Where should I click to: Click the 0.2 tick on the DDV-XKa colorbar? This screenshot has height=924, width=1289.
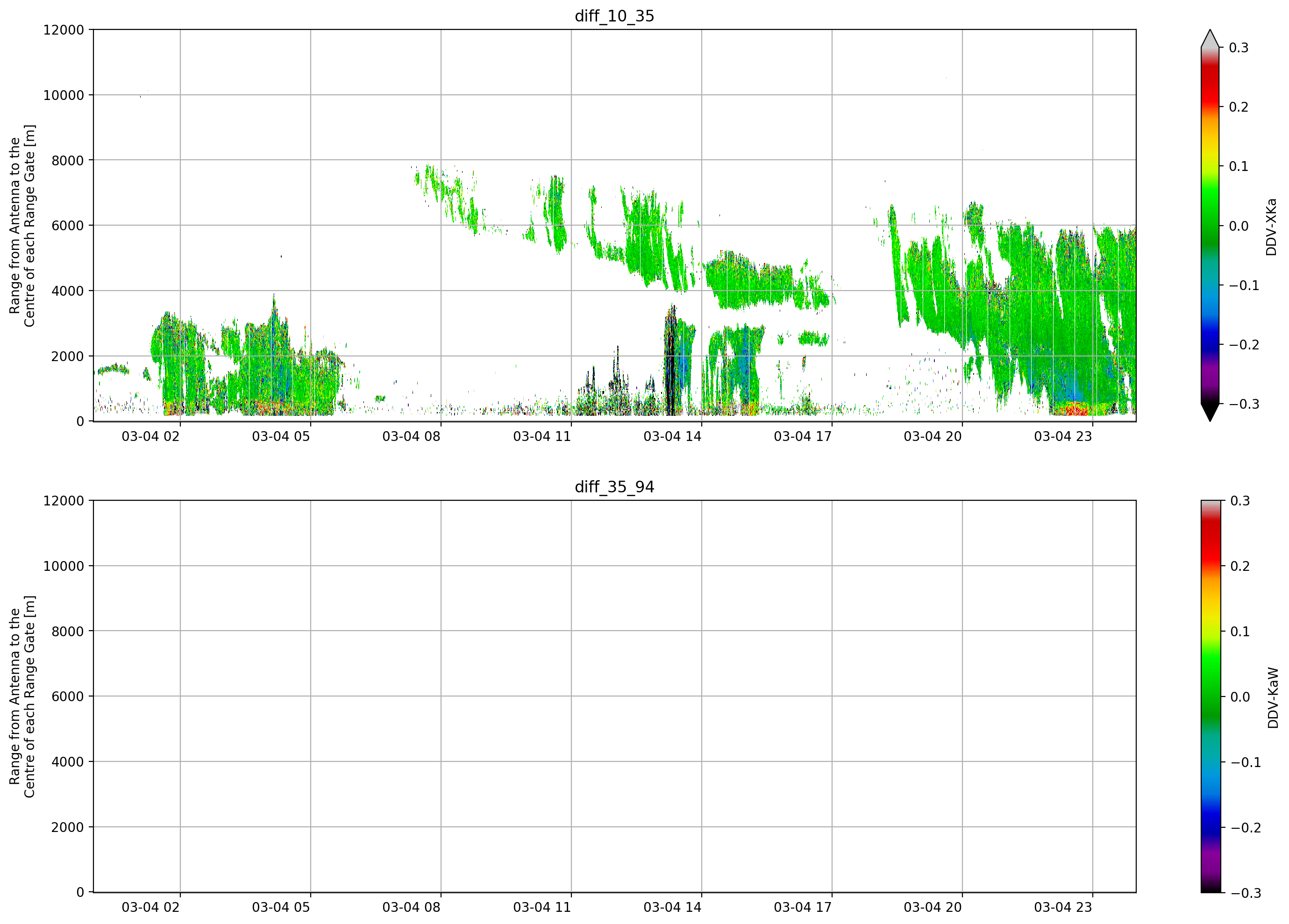point(1239,107)
